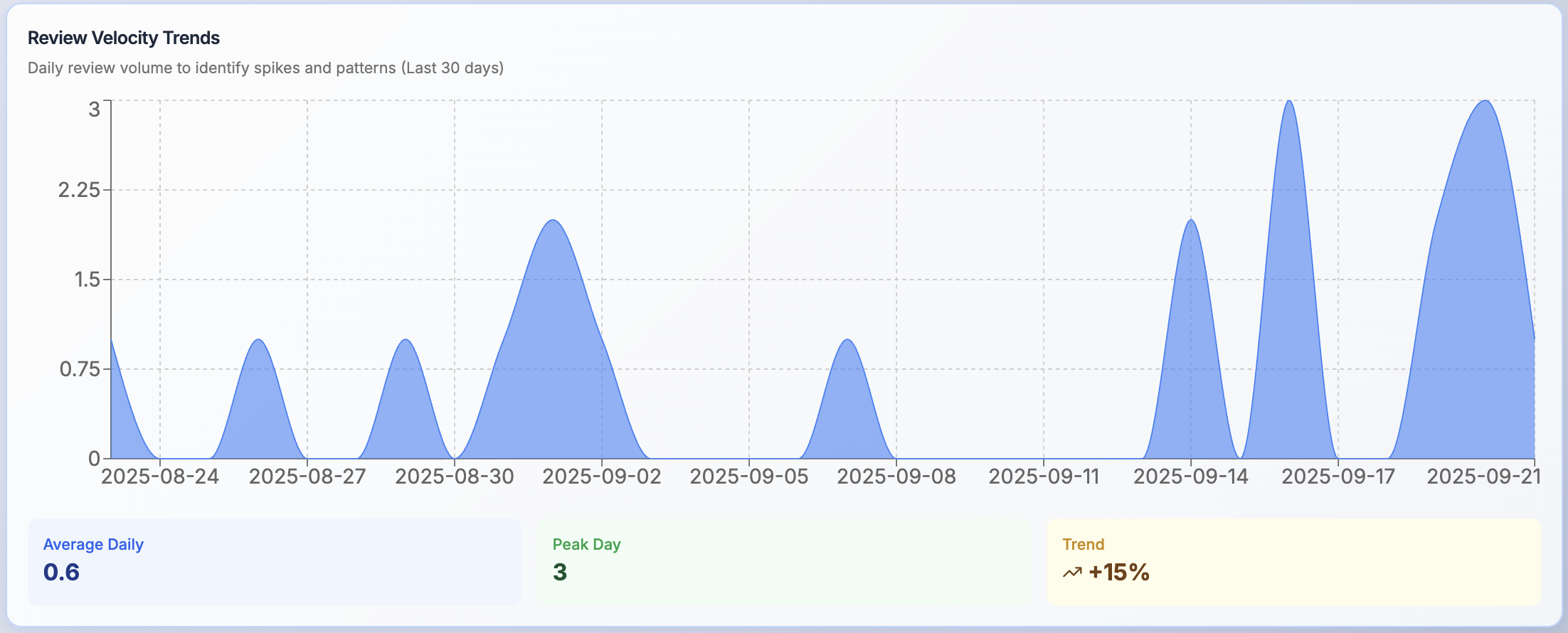Click the +15% trend value
The width and height of the screenshot is (1568, 633).
point(1118,572)
